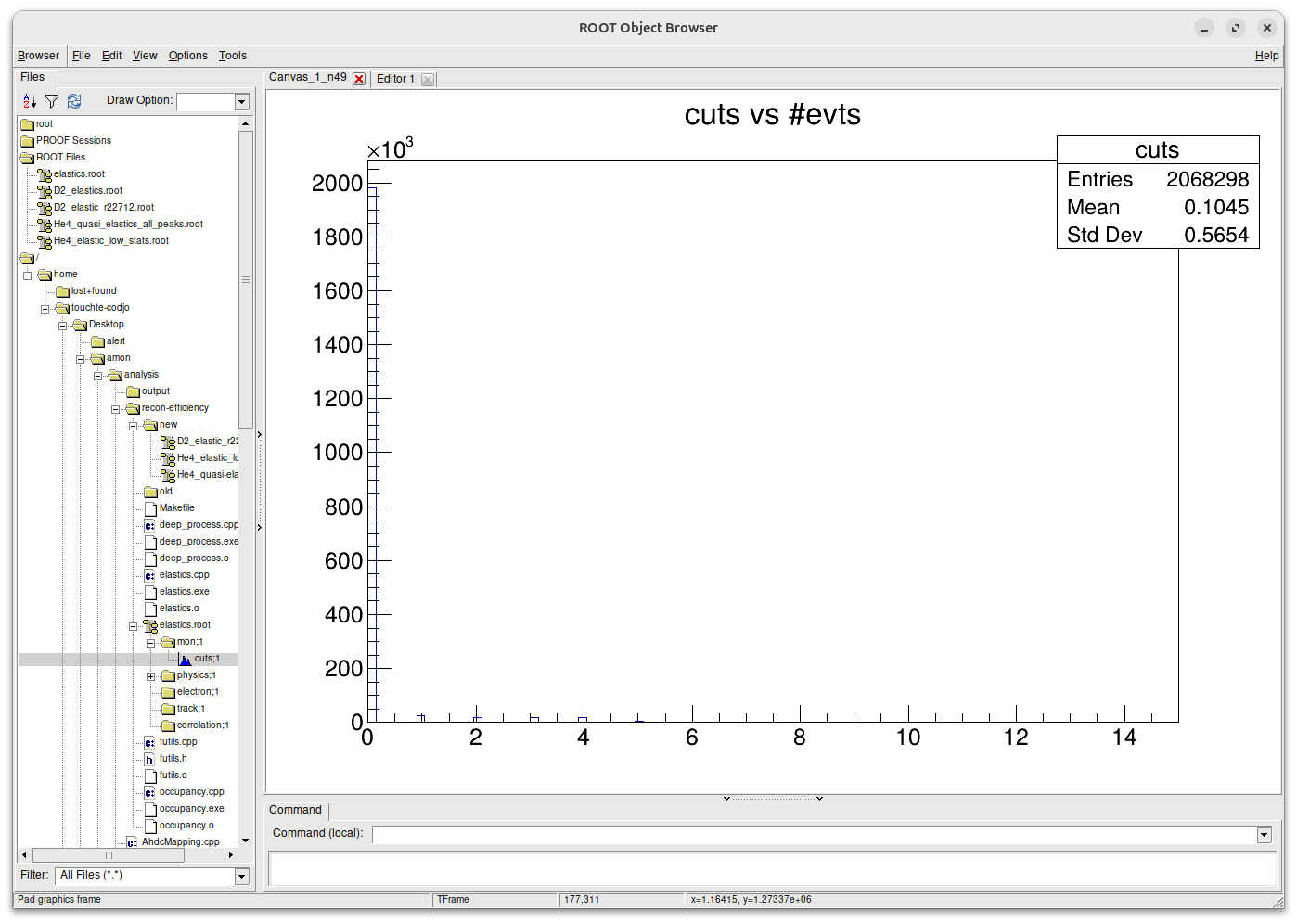The height and width of the screenshot is (924, 1297).
Task: Open the Browser menu
Action: tap(38, 56)
